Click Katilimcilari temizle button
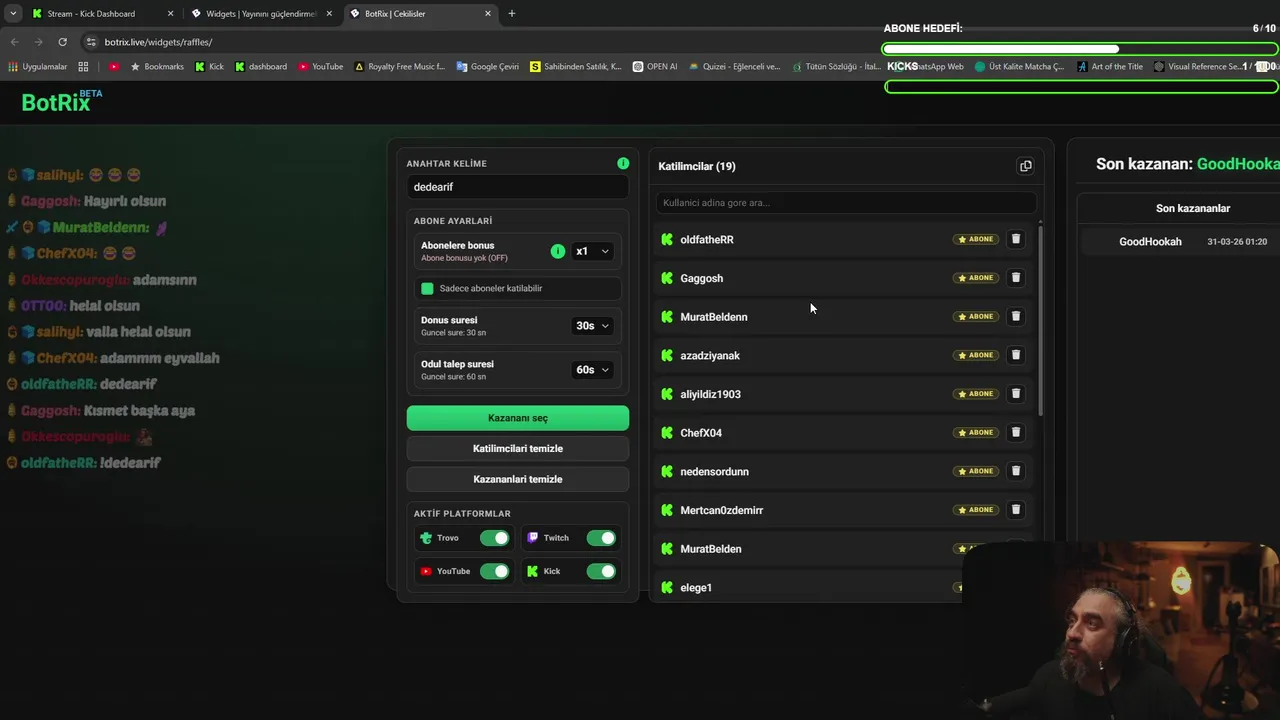 pos(518,448)
